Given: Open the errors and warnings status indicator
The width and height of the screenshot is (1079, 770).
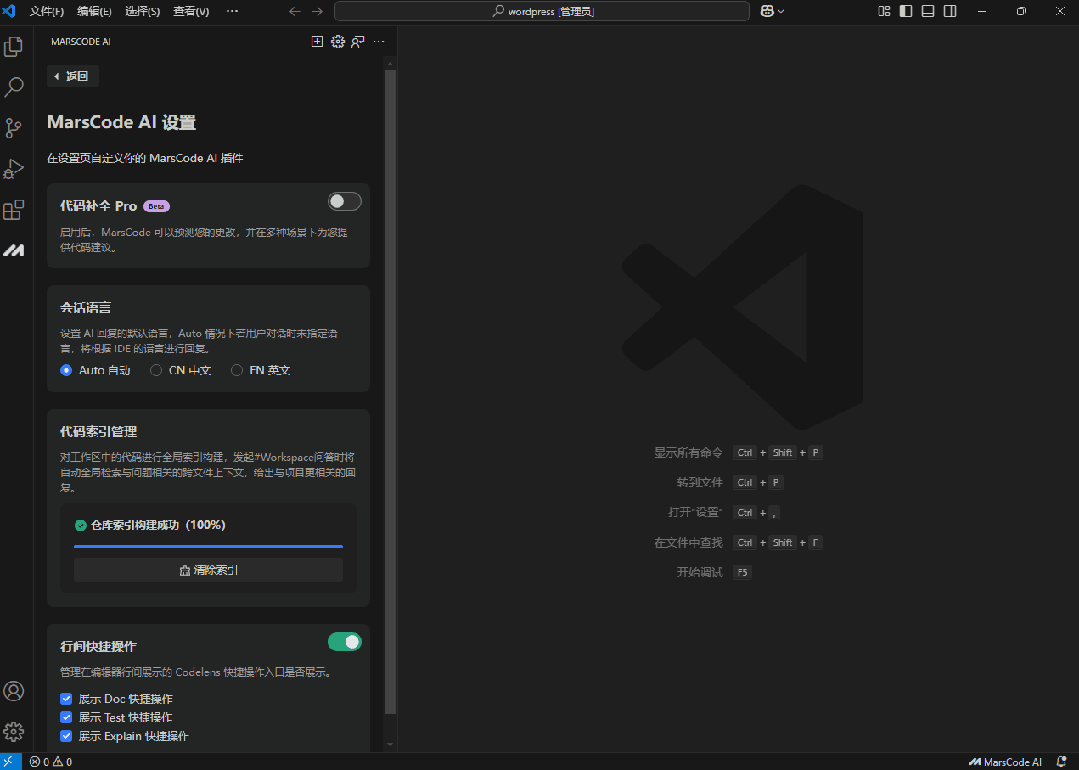Looking at the screenshot, I should coord(51,762).
